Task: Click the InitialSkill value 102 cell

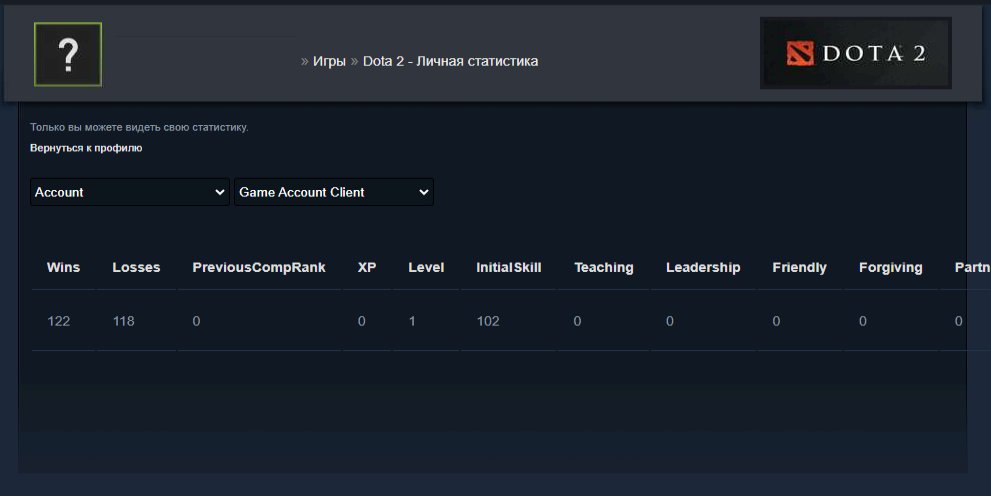Action: click(x=488, y=321)
